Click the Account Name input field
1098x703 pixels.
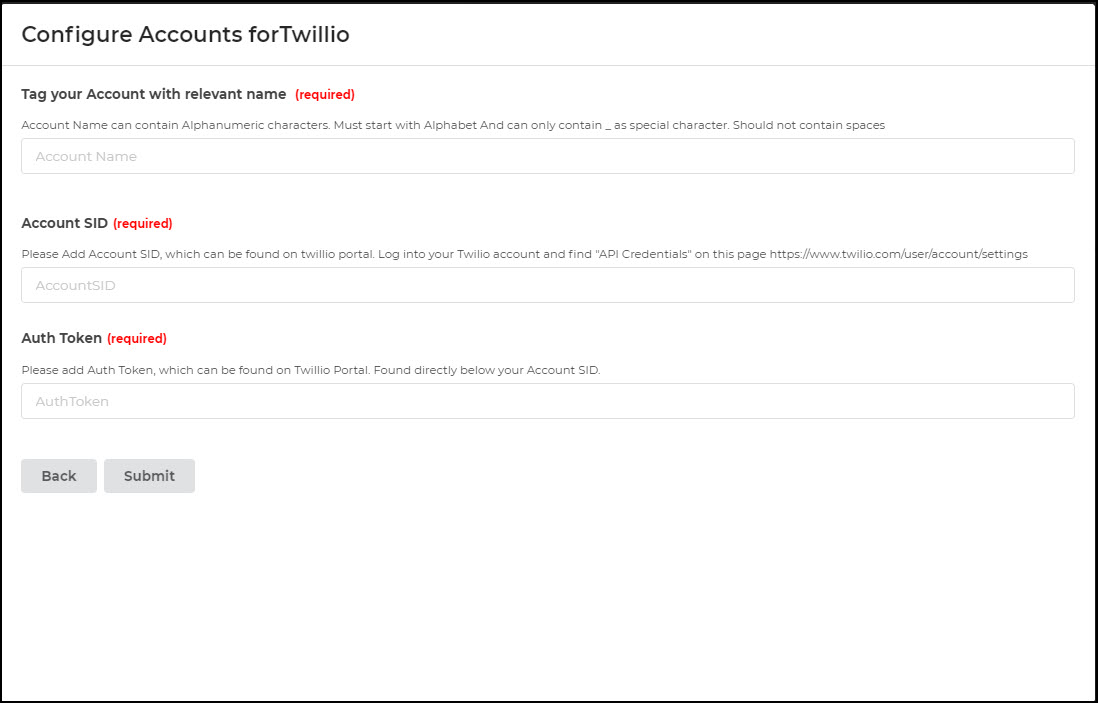(x=548, y=156)
